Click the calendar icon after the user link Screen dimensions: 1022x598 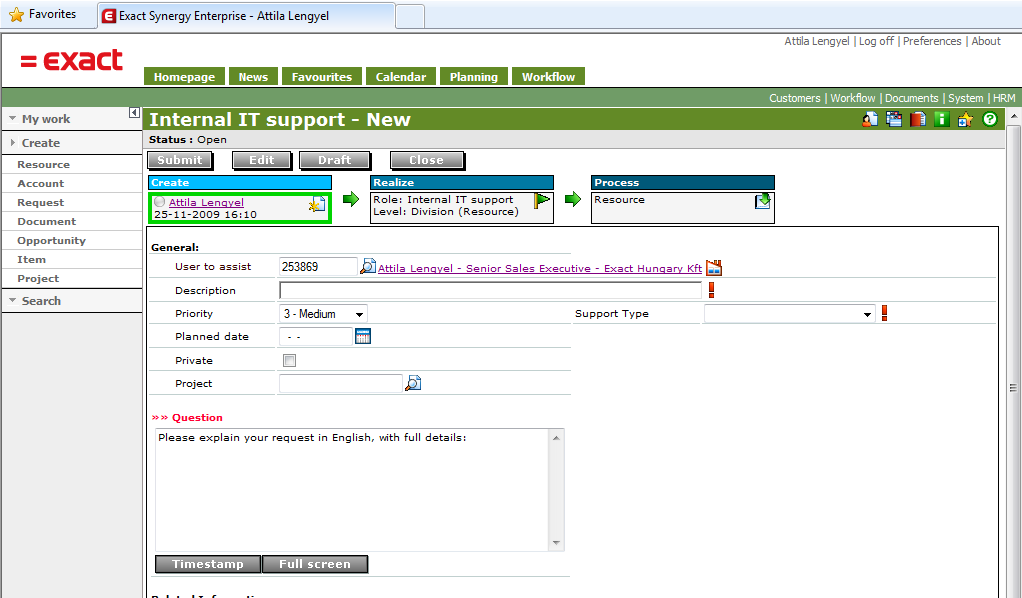pos(714,267)
